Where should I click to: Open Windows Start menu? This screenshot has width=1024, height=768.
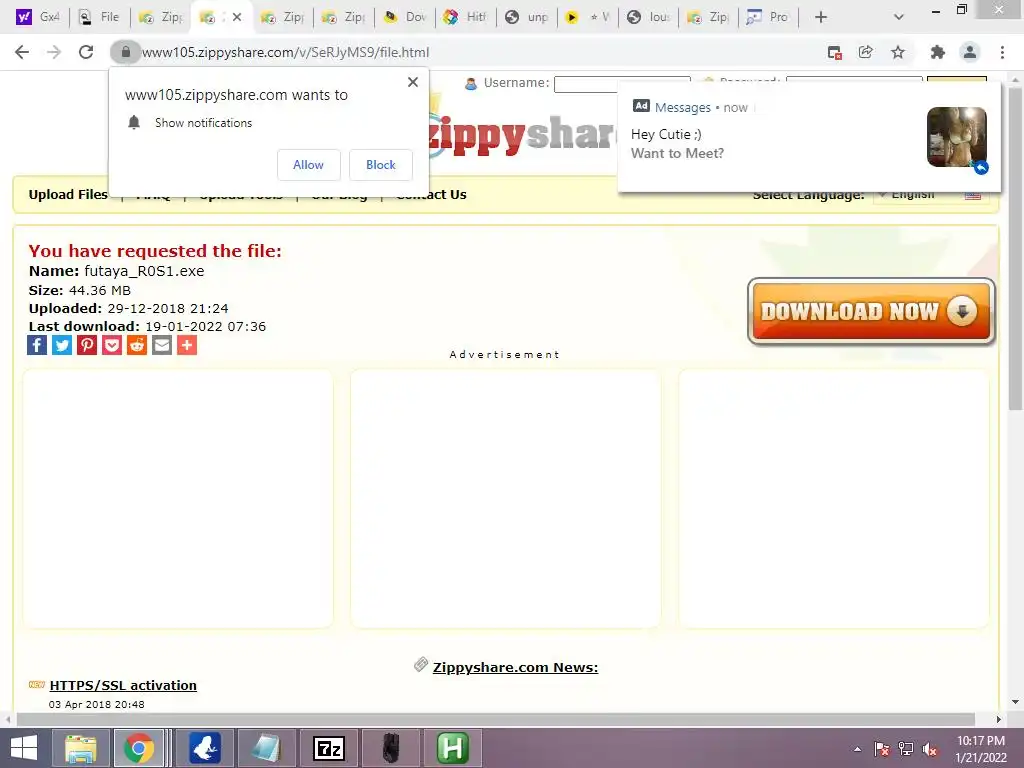pos(24,748)
